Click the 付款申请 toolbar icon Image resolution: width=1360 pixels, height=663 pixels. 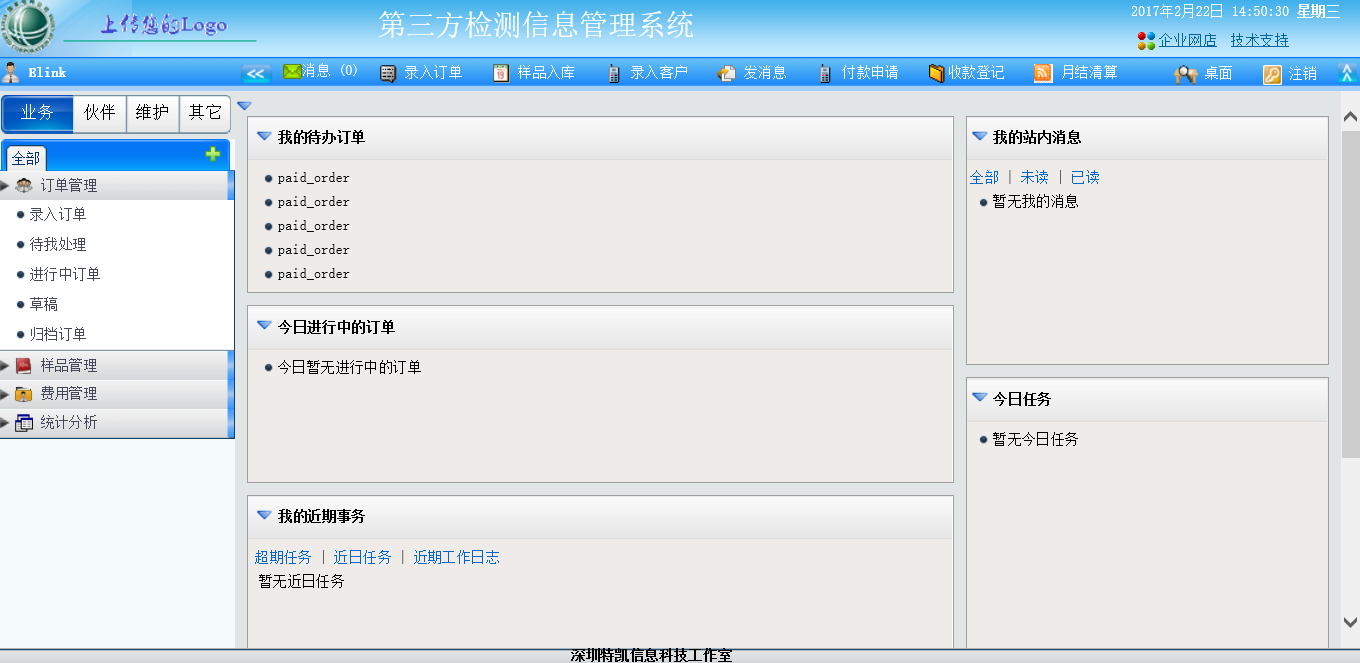coord(825,73)
